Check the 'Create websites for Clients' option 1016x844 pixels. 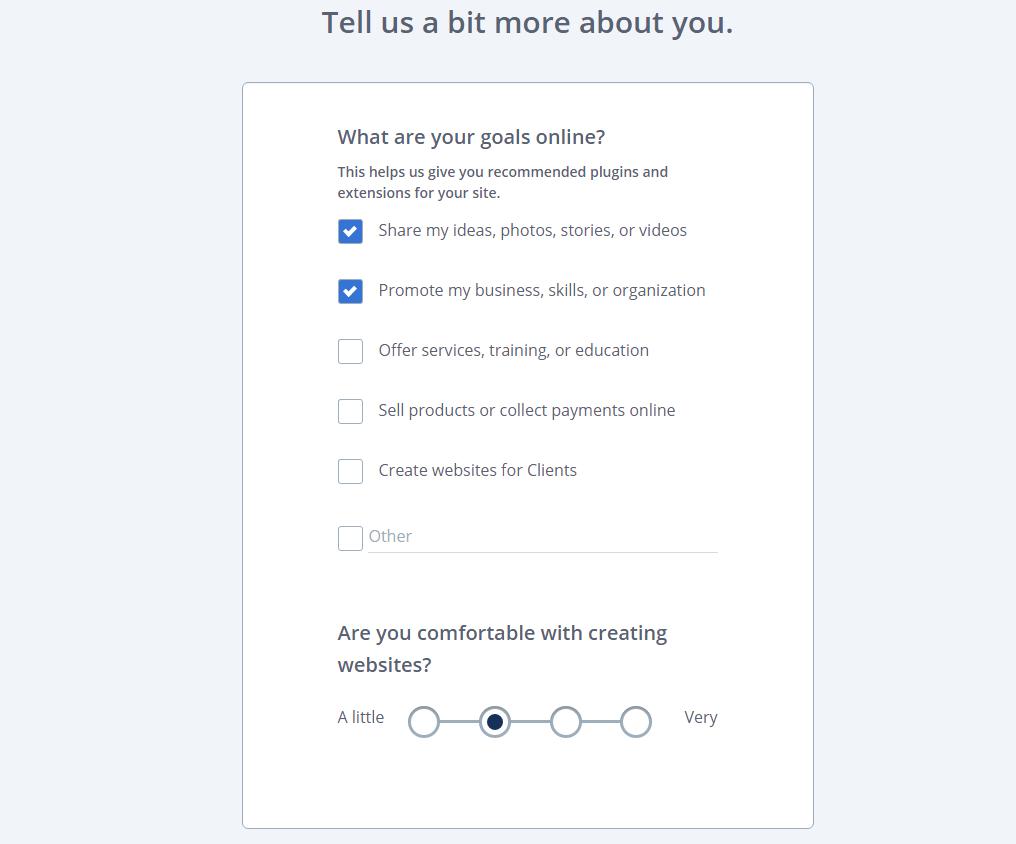click(x=350, y=471)
